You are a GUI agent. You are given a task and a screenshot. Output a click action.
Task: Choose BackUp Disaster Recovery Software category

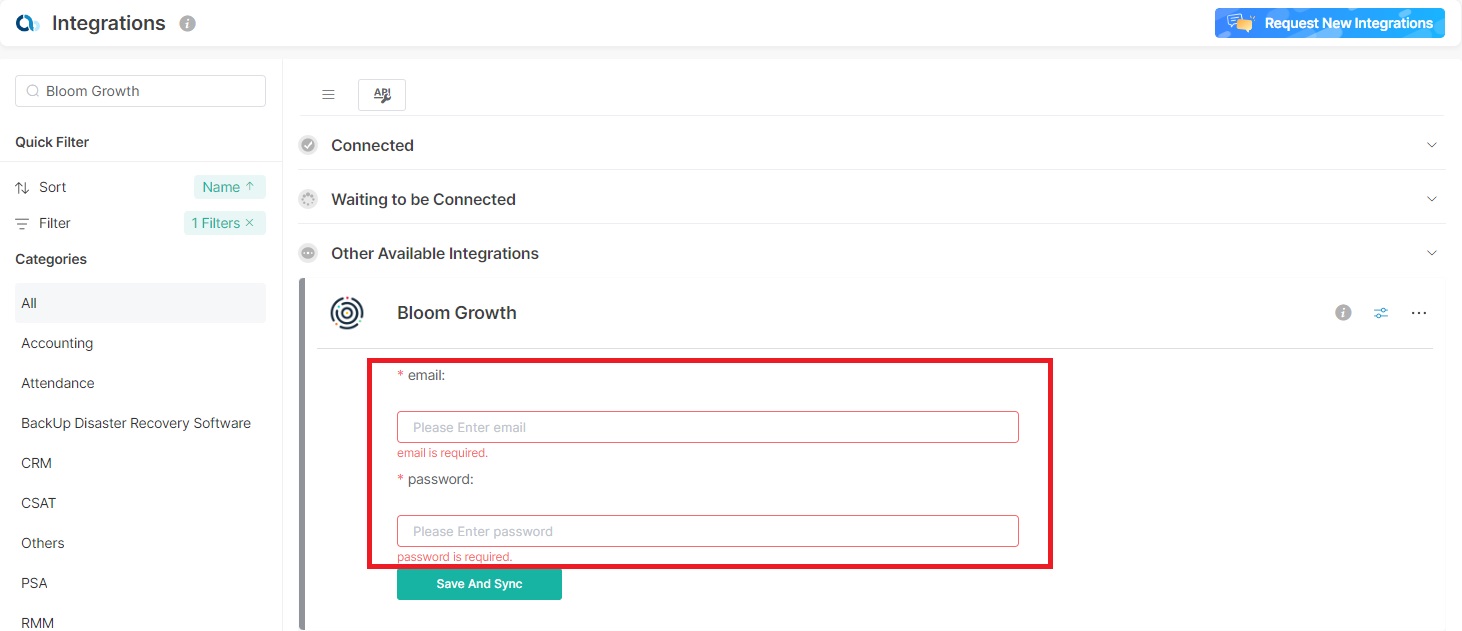(136, 423)
